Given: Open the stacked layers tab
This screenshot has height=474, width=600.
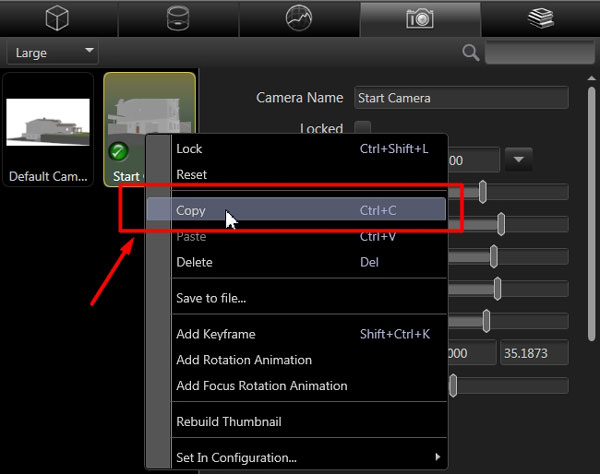Looking at the screenshot, I should coord(540,18).
